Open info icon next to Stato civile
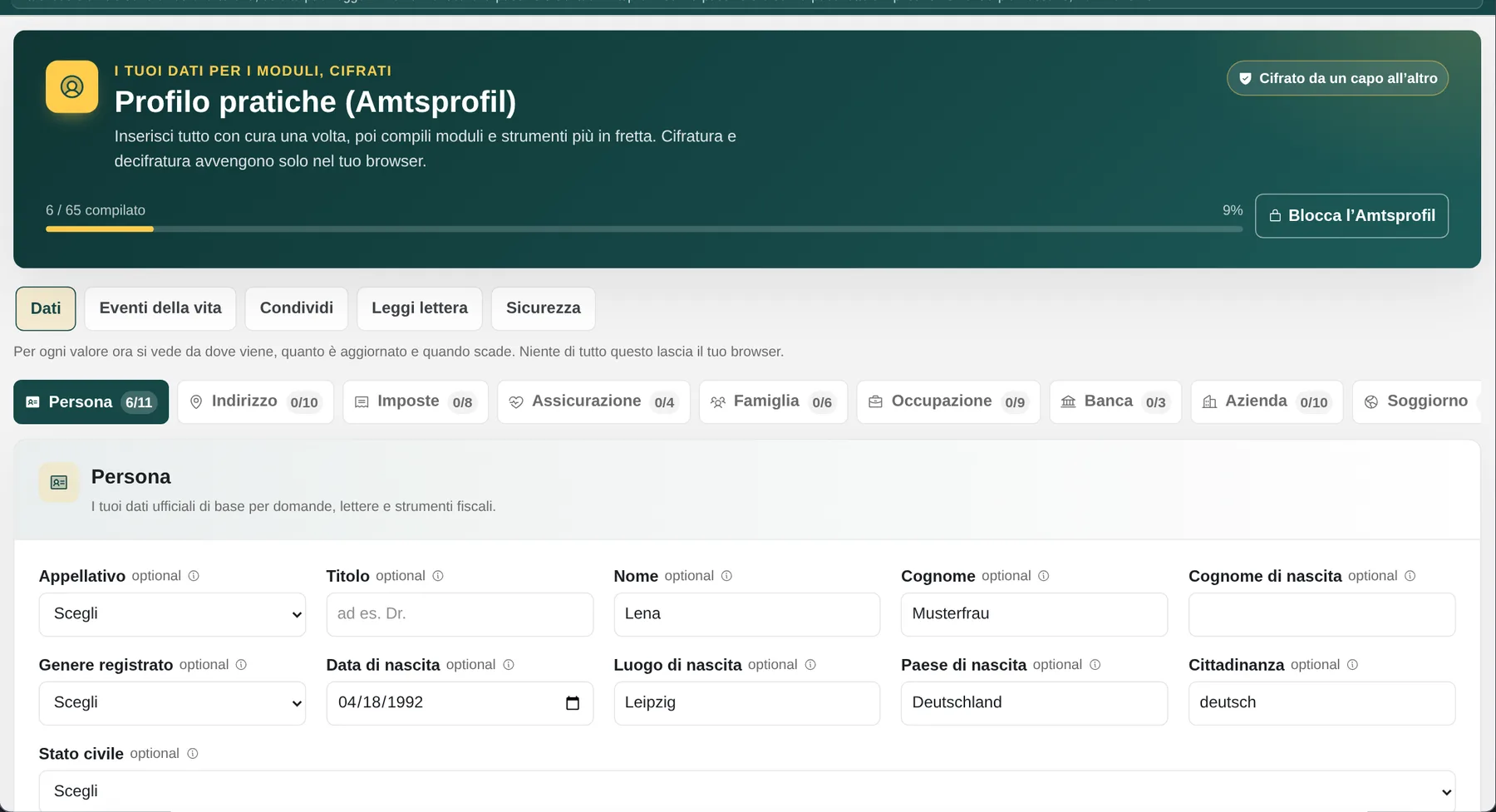 pos(192,754)
